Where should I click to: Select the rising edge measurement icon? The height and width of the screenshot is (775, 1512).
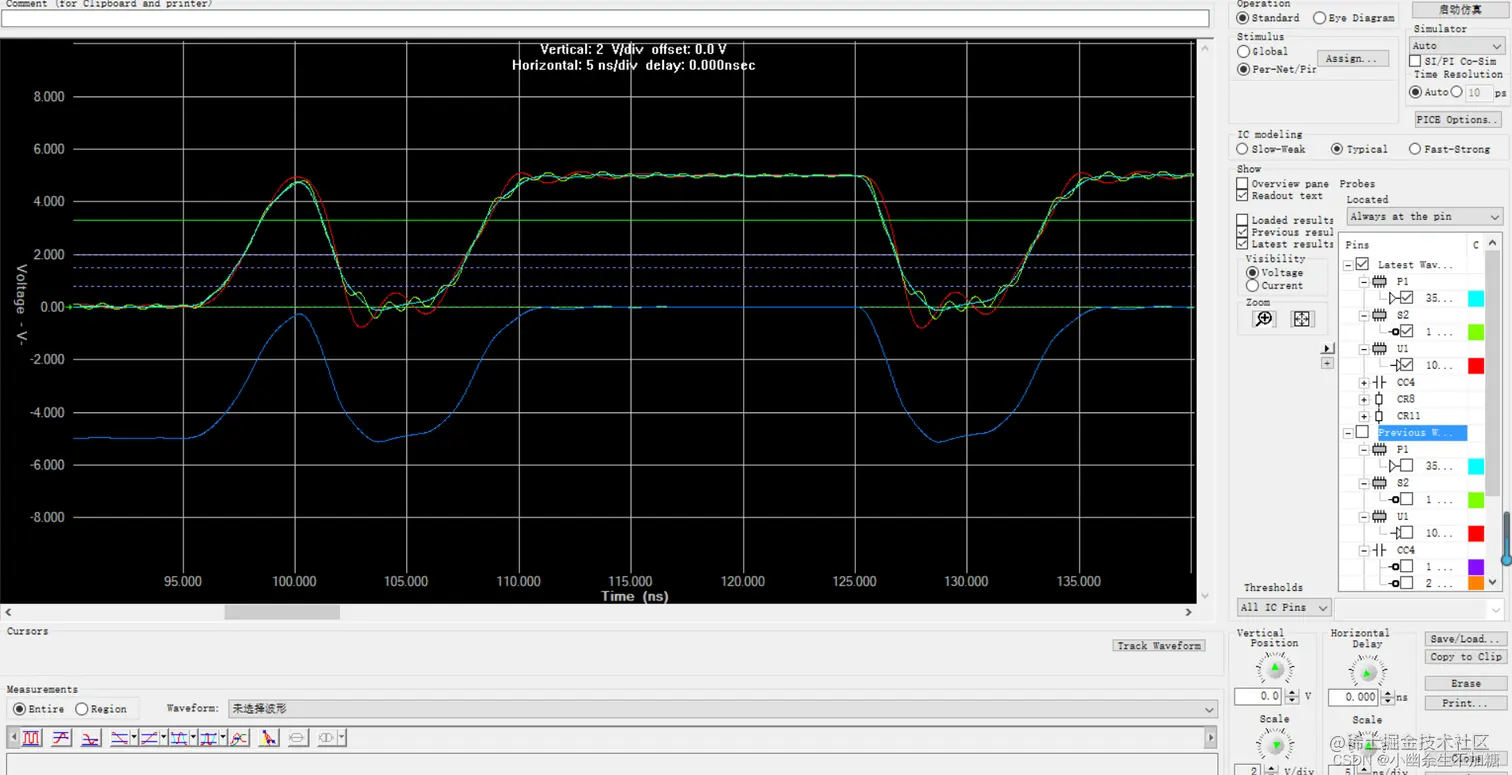point(61,738)
